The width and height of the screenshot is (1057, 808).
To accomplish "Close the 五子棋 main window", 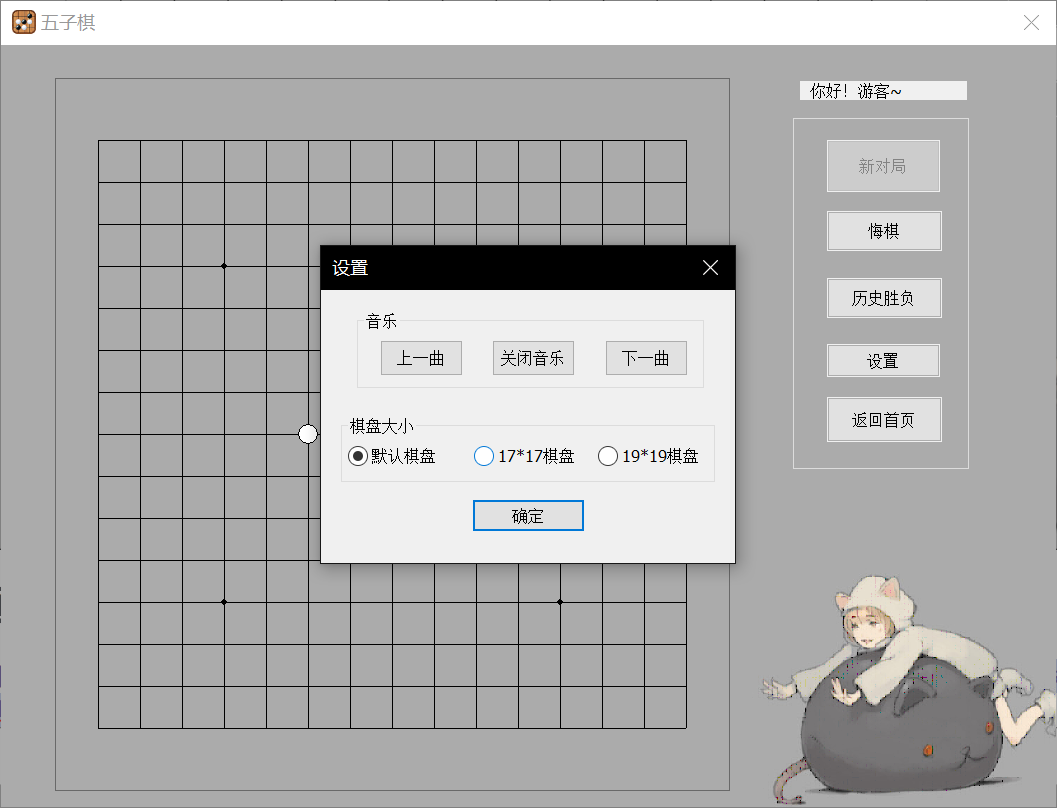I will 1031,22.
